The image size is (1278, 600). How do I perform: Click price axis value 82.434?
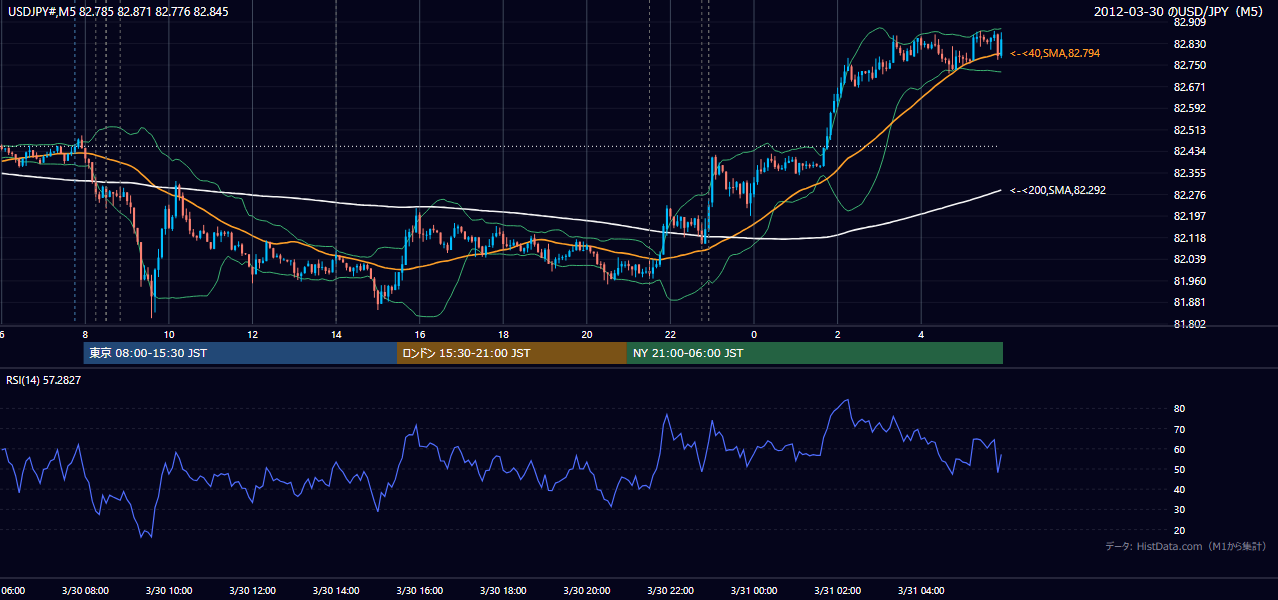click(1189, 151)
